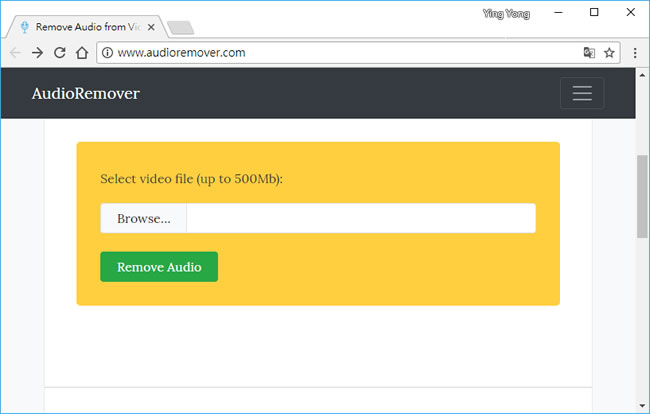
Task: Click the Translate page icon
Action: (589, 53)
